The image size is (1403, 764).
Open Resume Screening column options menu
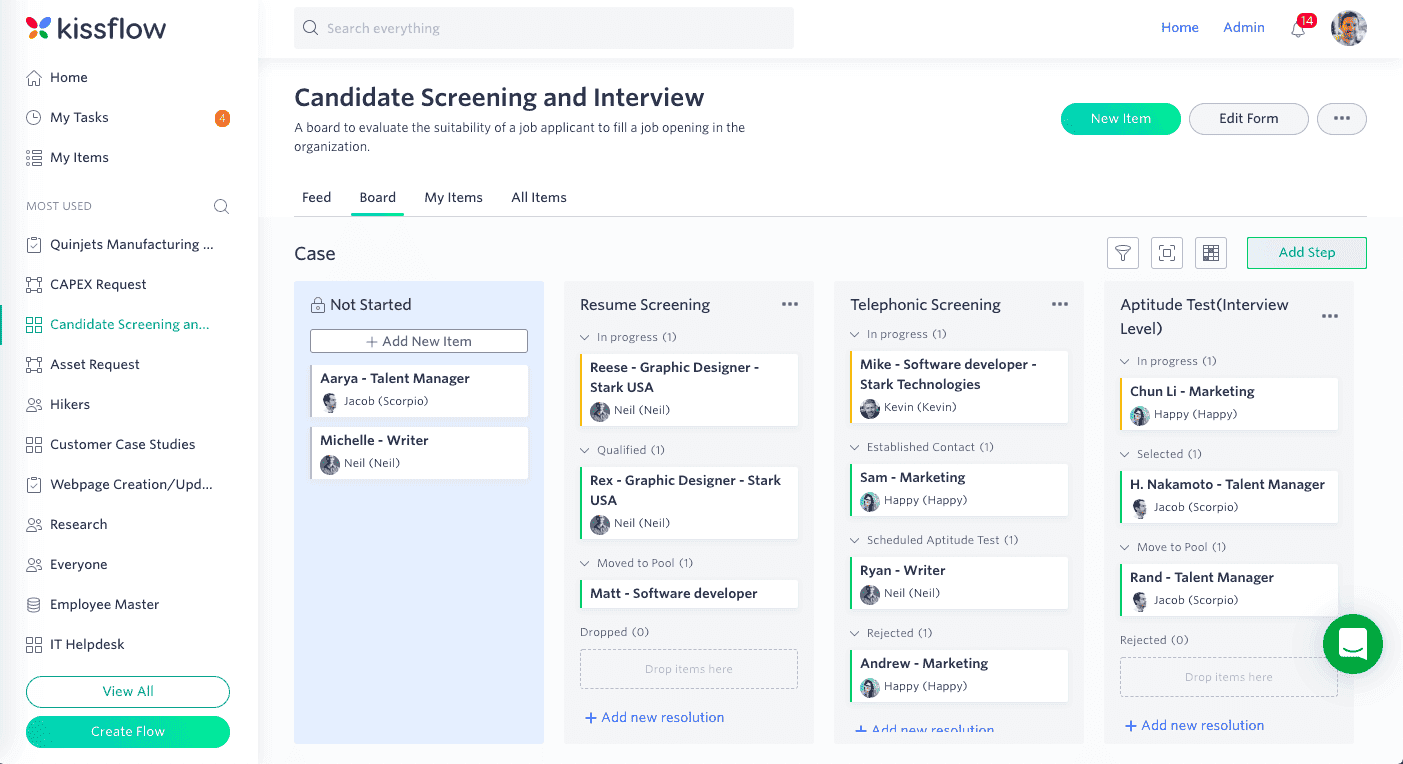(x=790, y=304)
